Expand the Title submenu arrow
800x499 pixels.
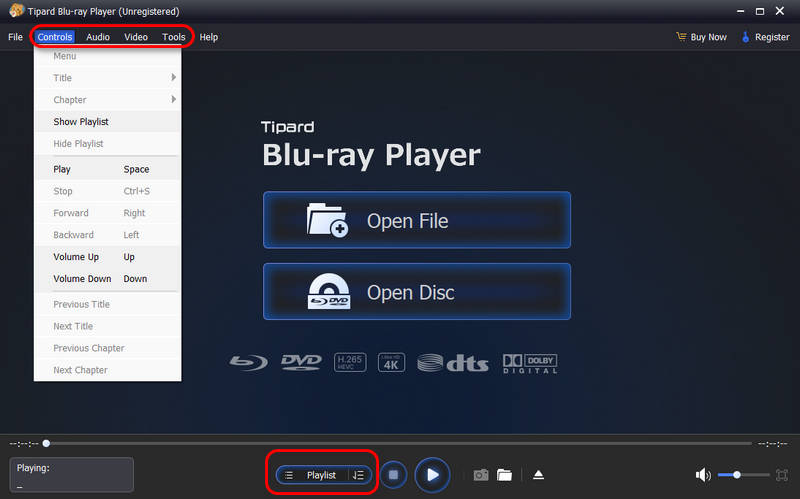[173, 78]
